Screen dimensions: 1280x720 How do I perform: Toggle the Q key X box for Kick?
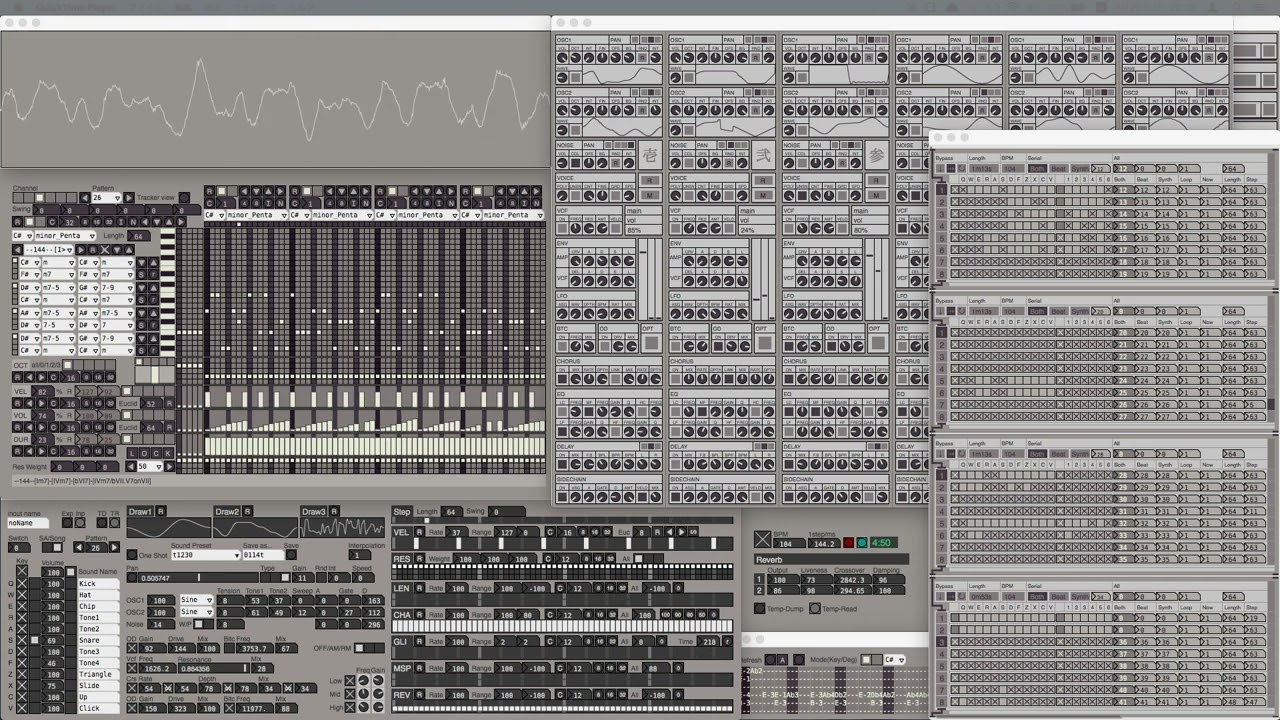click(x=22, y=583)
